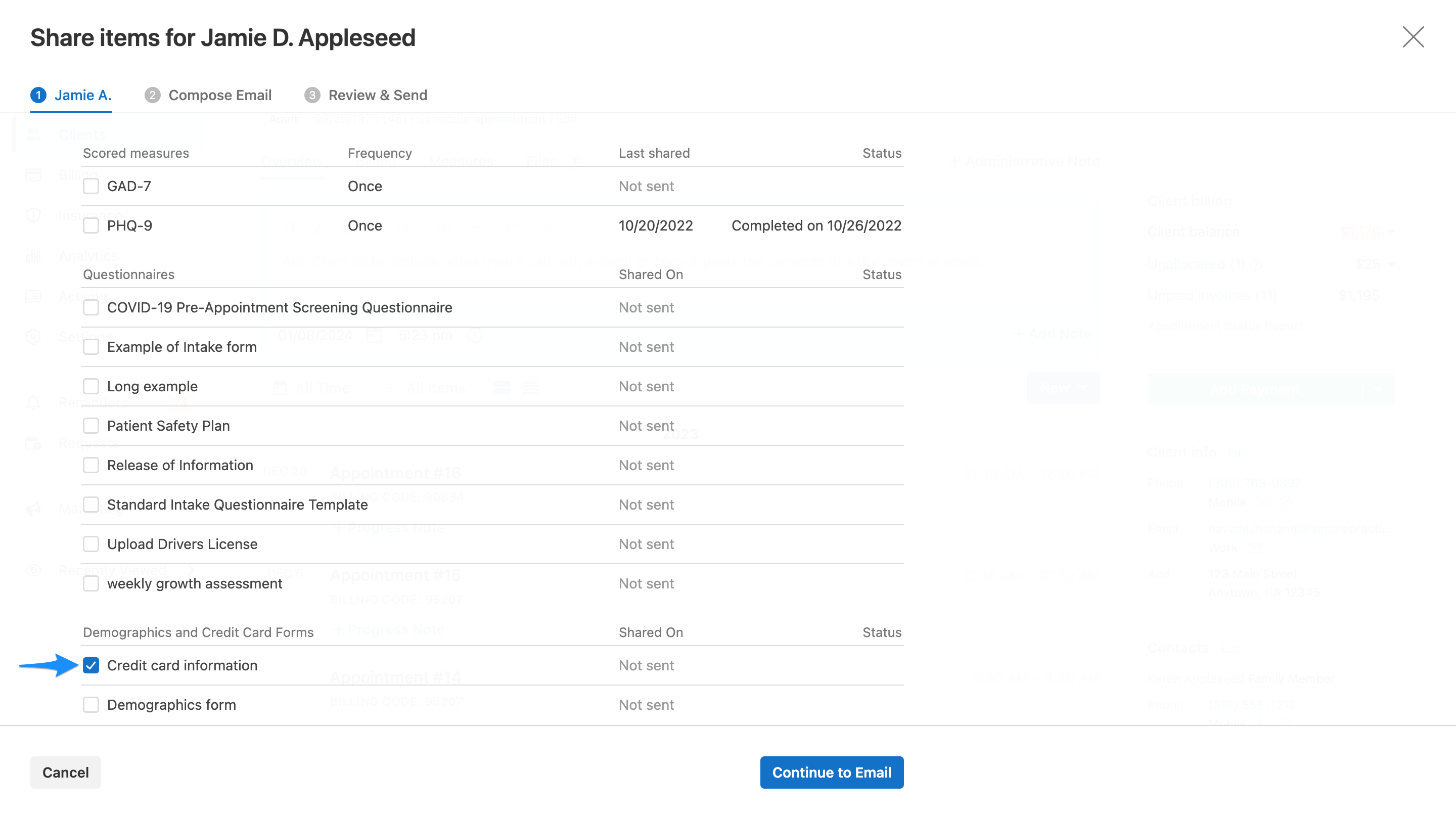Select COVID-19 Pre-Appointment Screening Questionnaire checkbox
The width and height of the screenshot is (1456, 819).
[91, 307]
